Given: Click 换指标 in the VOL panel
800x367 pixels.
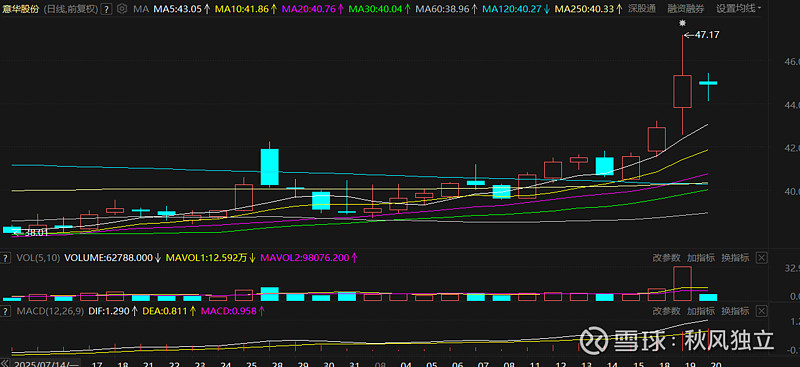Looking at the screenshot, I should [735, 258].
